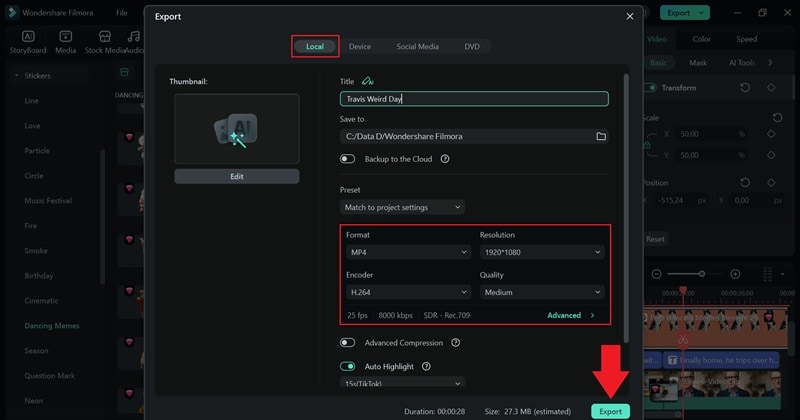Select Birthday sticker category
The height and width of the screenshot is (420, 800).
point(39,276)
